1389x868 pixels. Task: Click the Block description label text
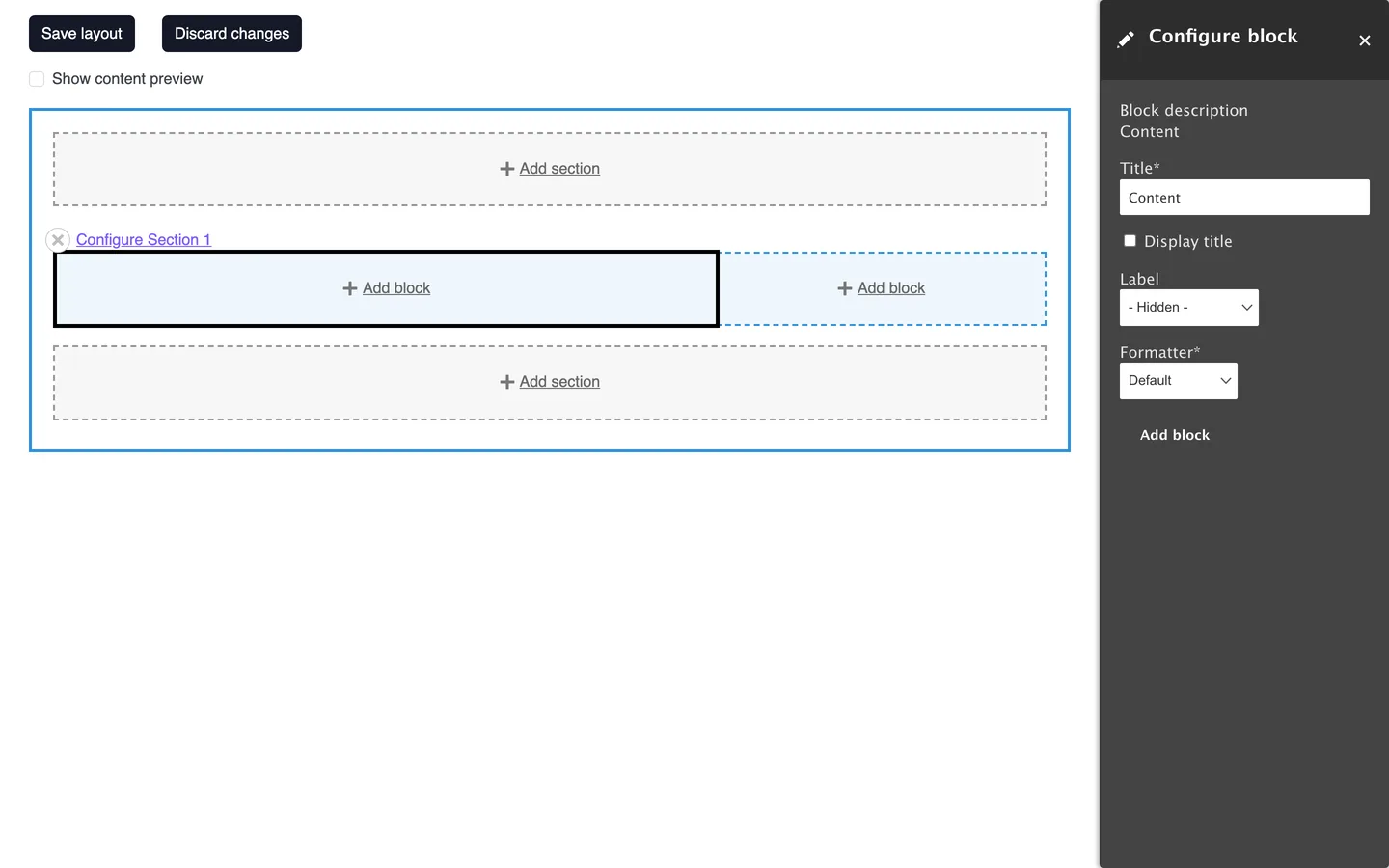click(x=1184, y=111)
